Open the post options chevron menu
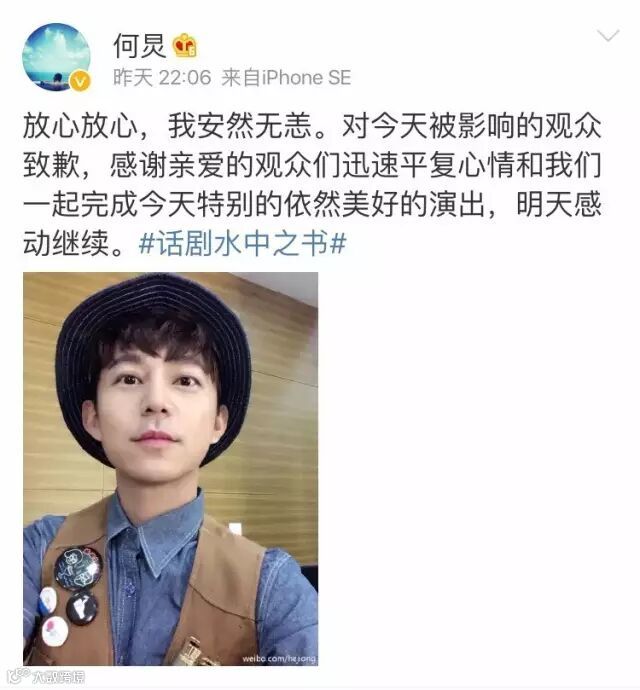Screen dimensions: 640x690 (608, 36)
